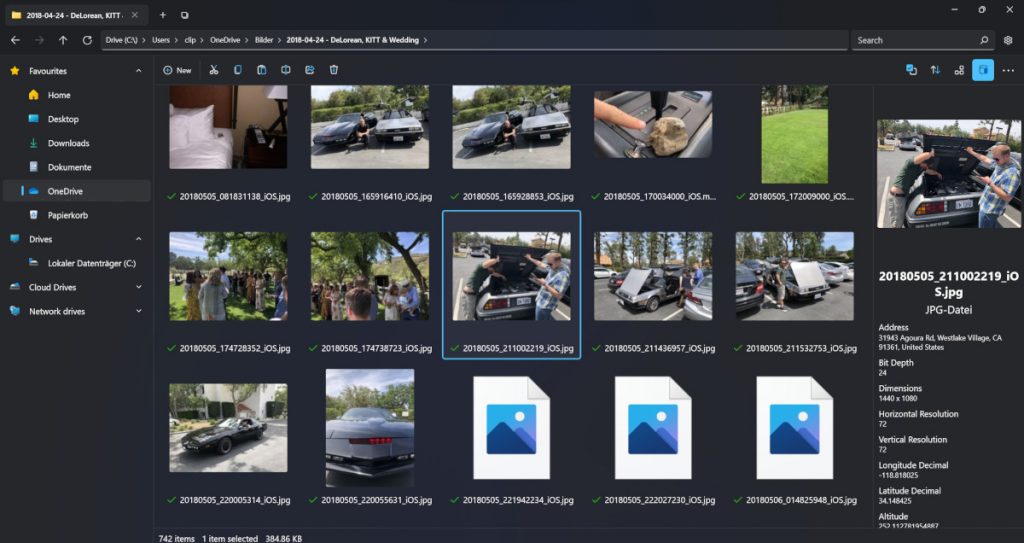This screenshot has height=543, width=1024.
Task: Click Network drives header label
Action: (x=57, y=311)
